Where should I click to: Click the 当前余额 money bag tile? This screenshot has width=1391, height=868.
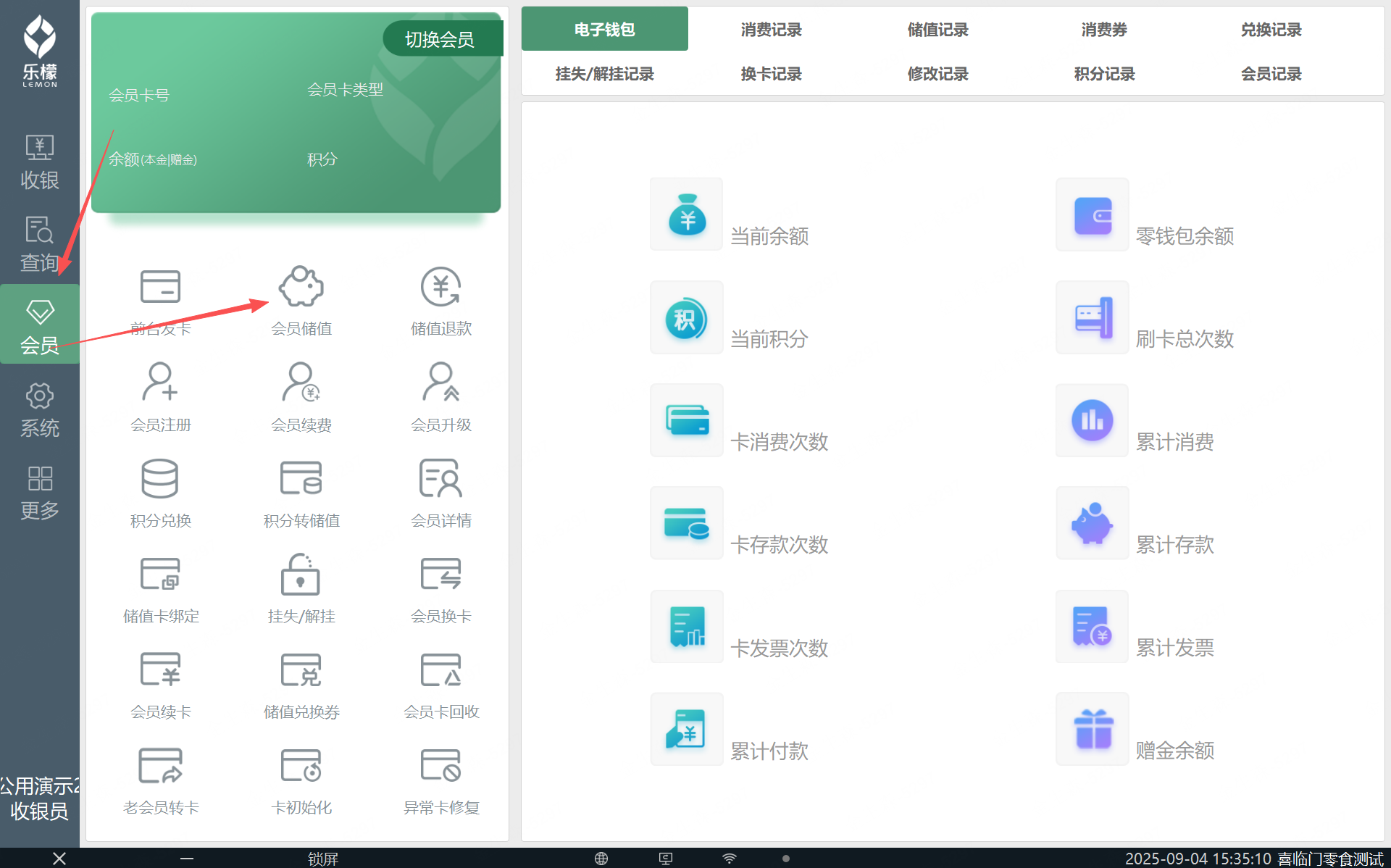(687, 214)
